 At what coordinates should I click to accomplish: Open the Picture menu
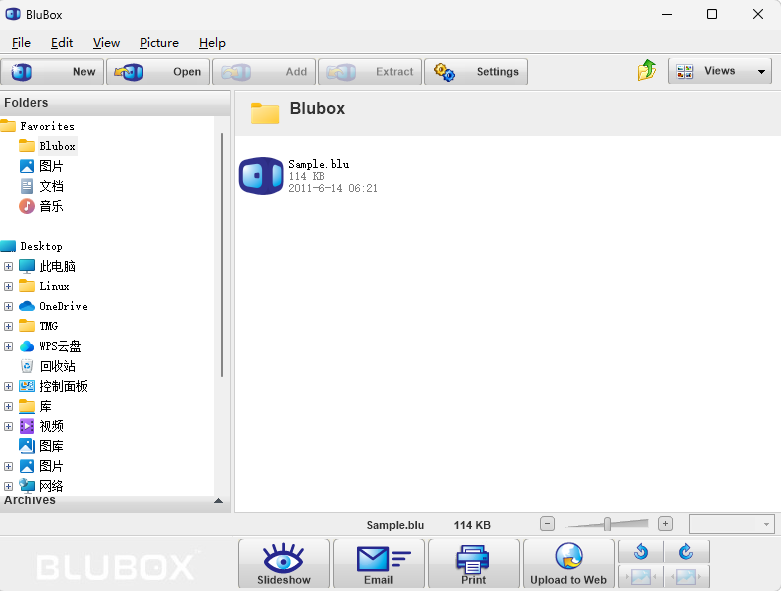point(159,43)
